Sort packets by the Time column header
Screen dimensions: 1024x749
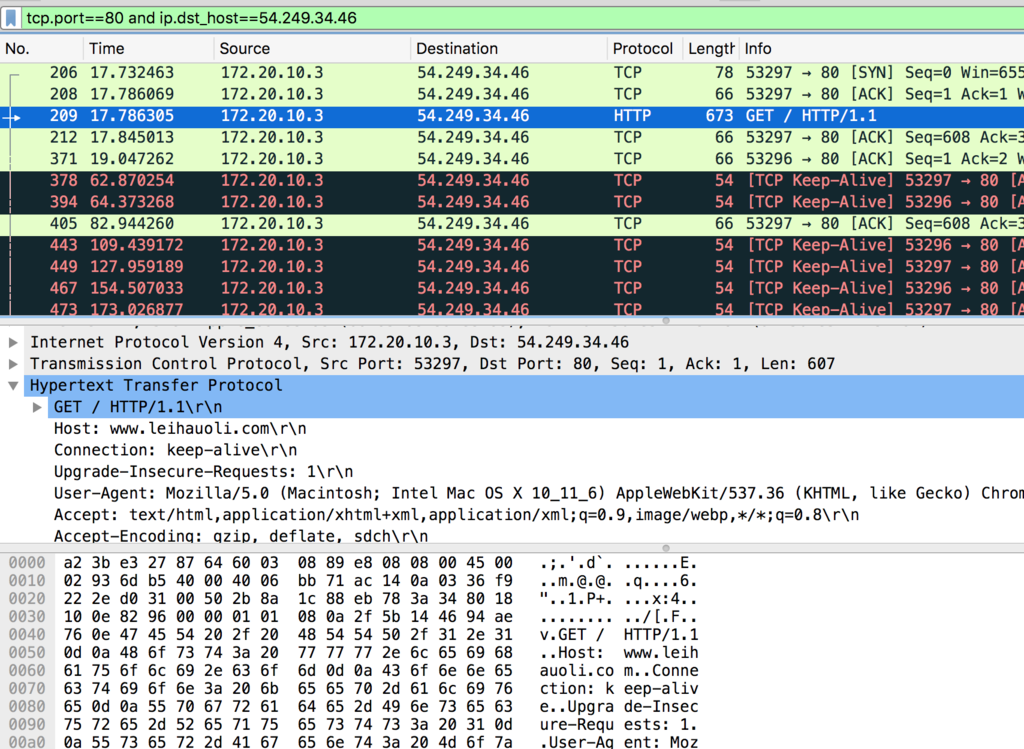148,49
